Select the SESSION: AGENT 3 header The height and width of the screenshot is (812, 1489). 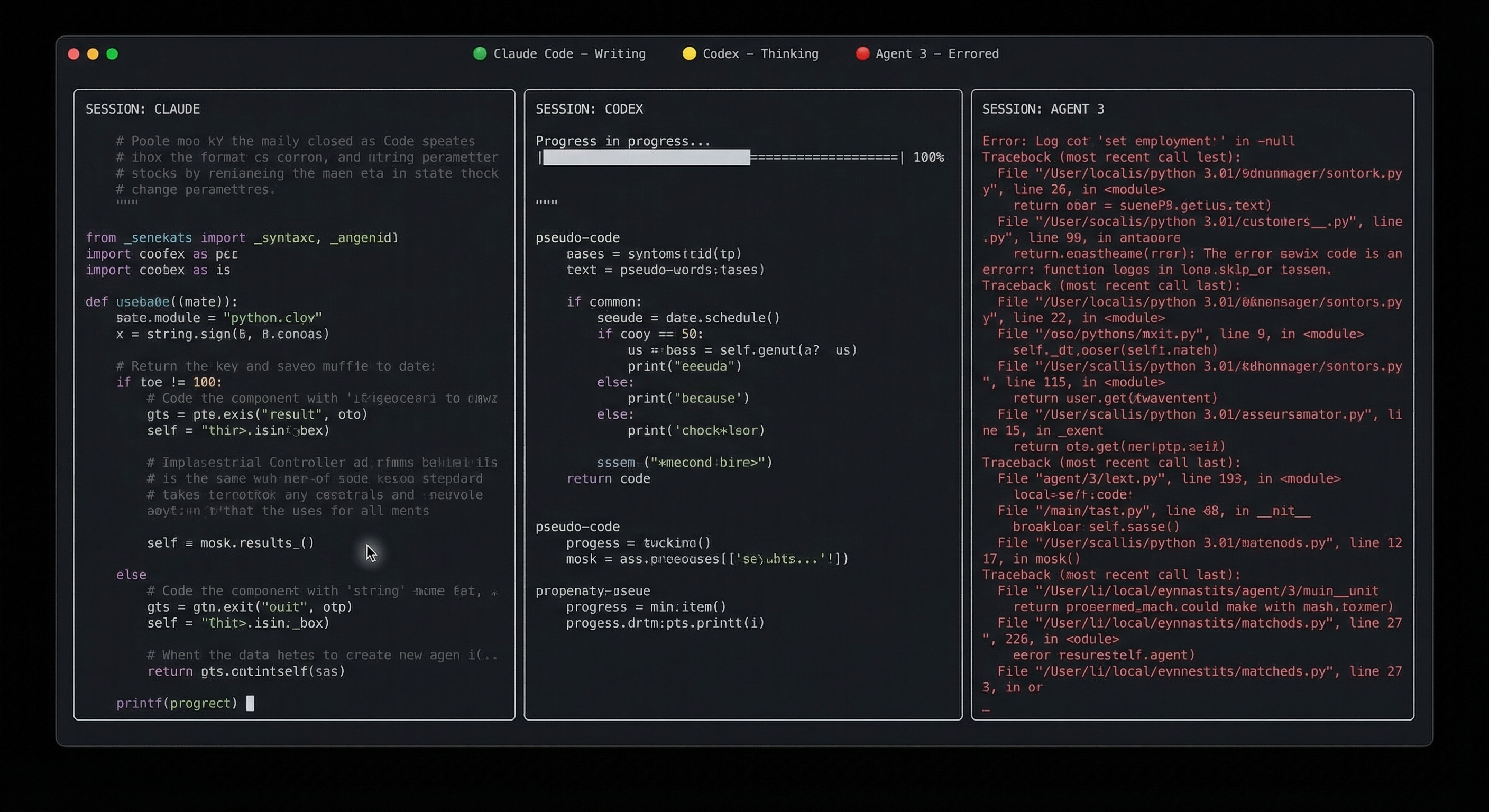(1043, 109)
